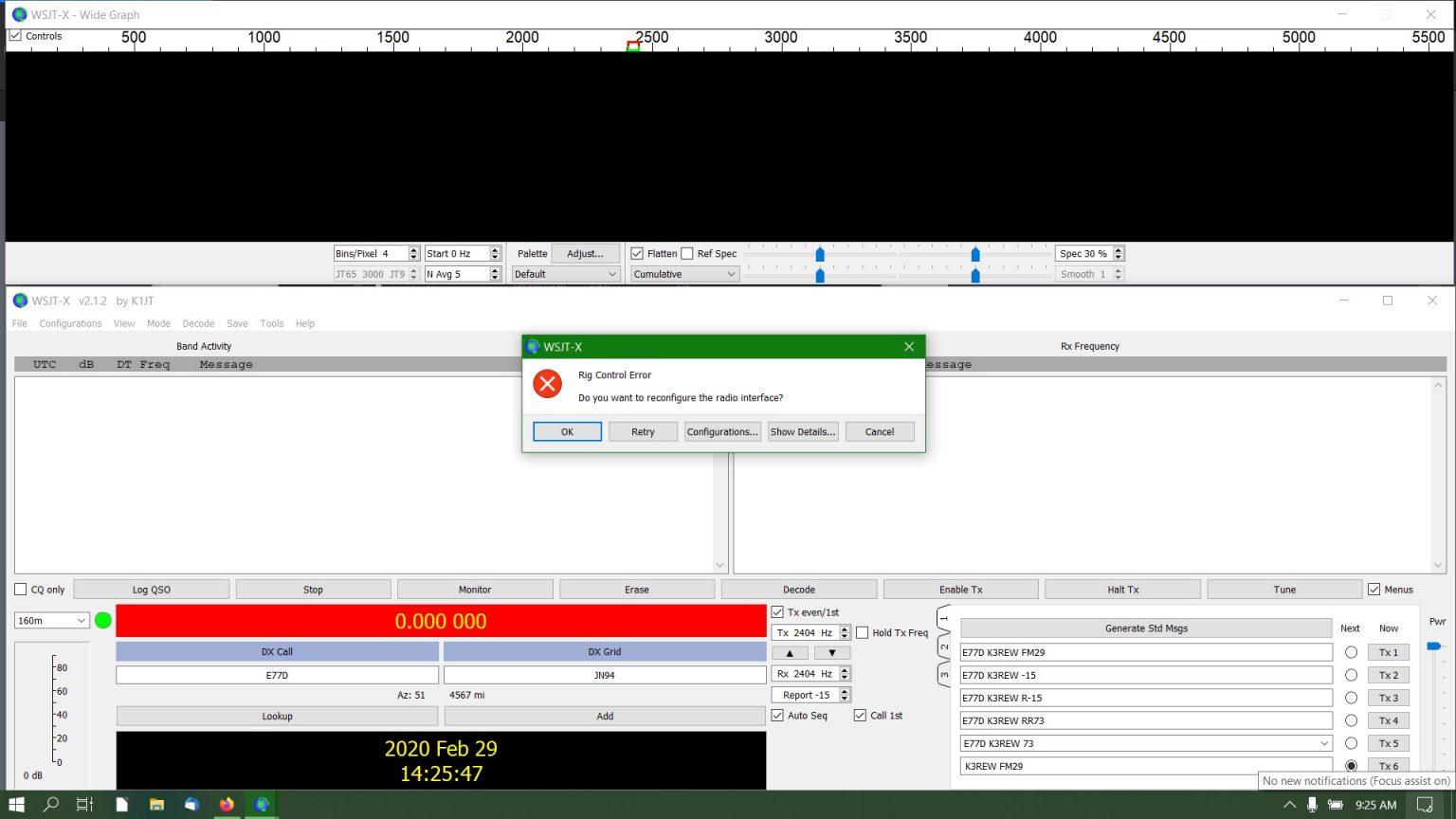1456x819 pixels.
Task: Open the Action Center notifications
Action: coord(1434,804)
